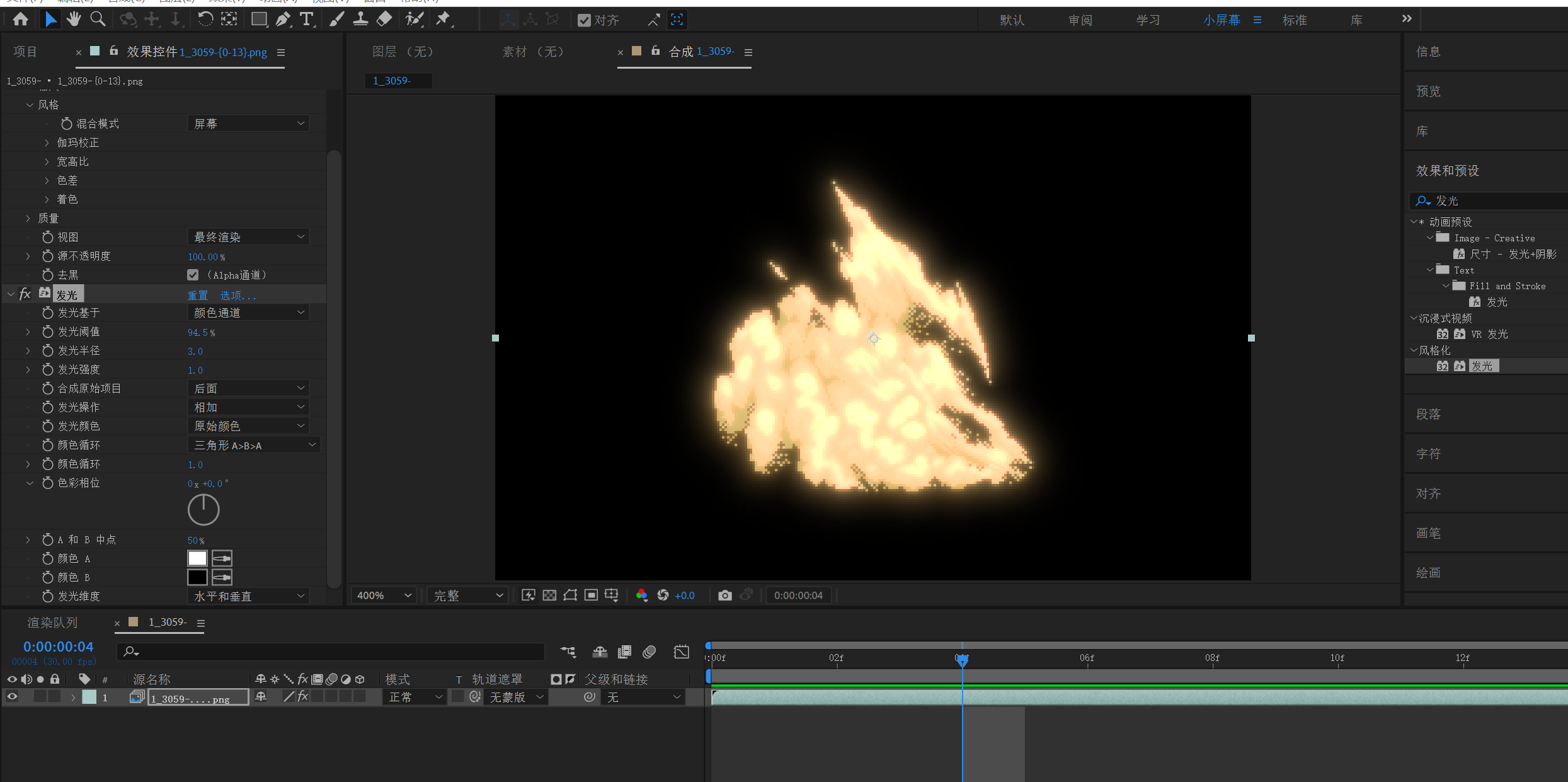1568x782 pixels.
Task: Uncheck the 去黑 Alpha通道 checkbox
Action: pos(193,275)
